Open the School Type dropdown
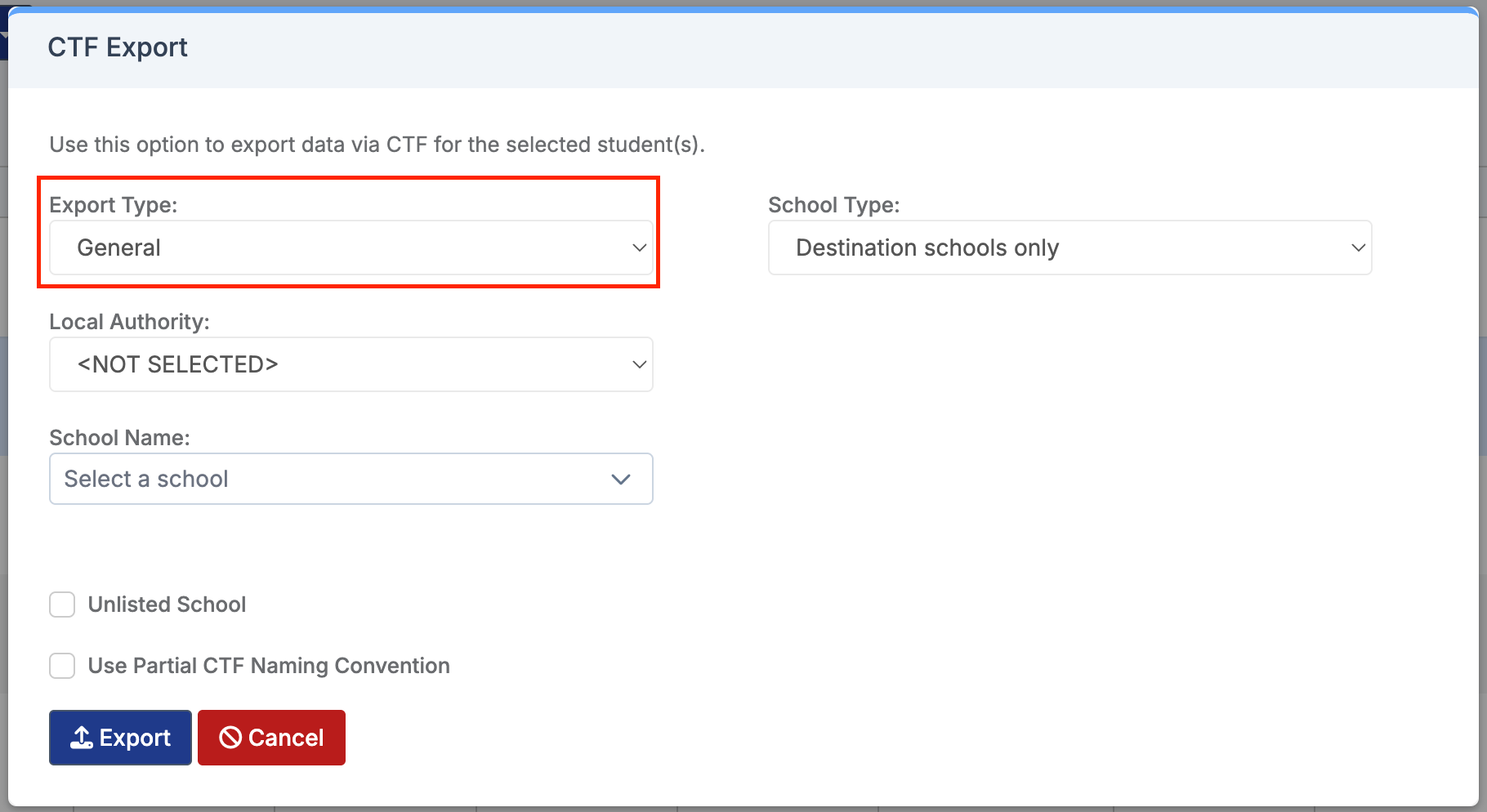This screenshot has width=1487, height=812. click(x=1069, y=248)
